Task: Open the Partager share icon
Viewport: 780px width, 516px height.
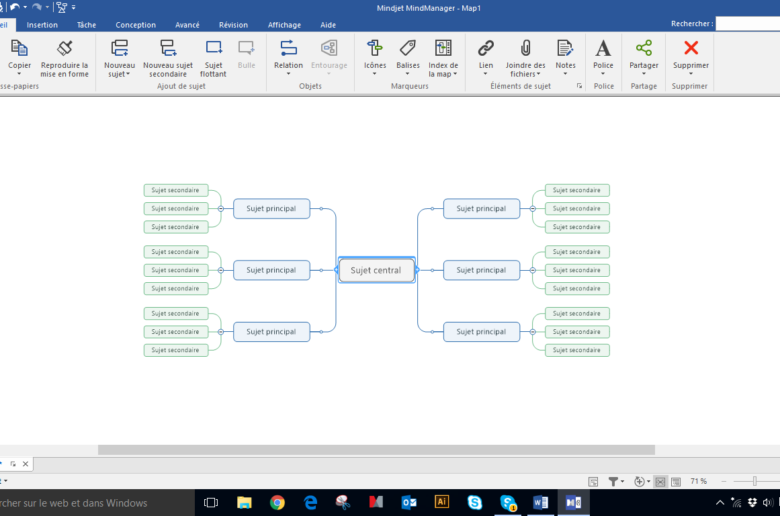Action: point(644,48)
